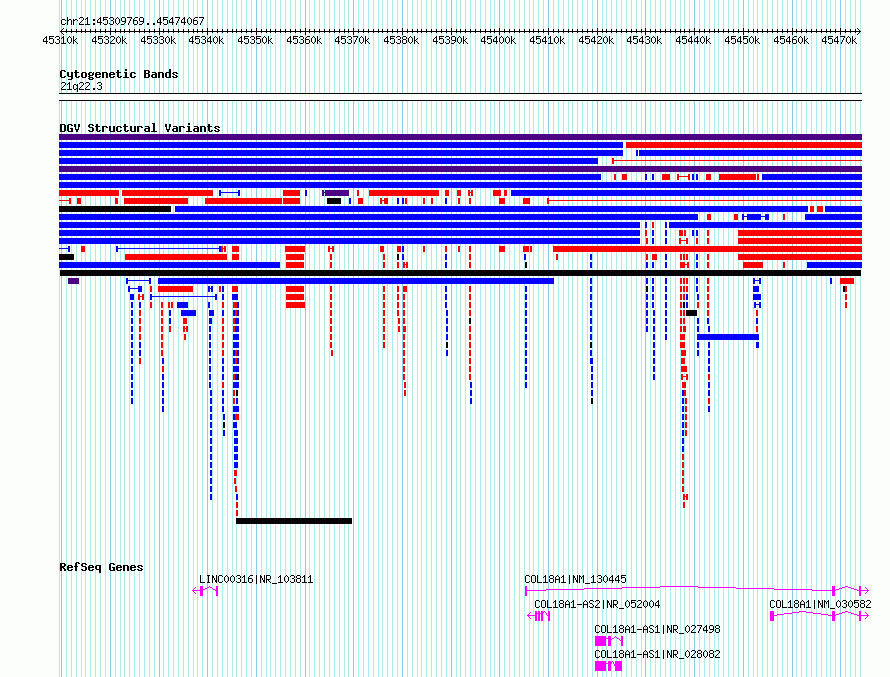
Task: Open the DGV Structural Variants track title
Action: click(140, 128)
